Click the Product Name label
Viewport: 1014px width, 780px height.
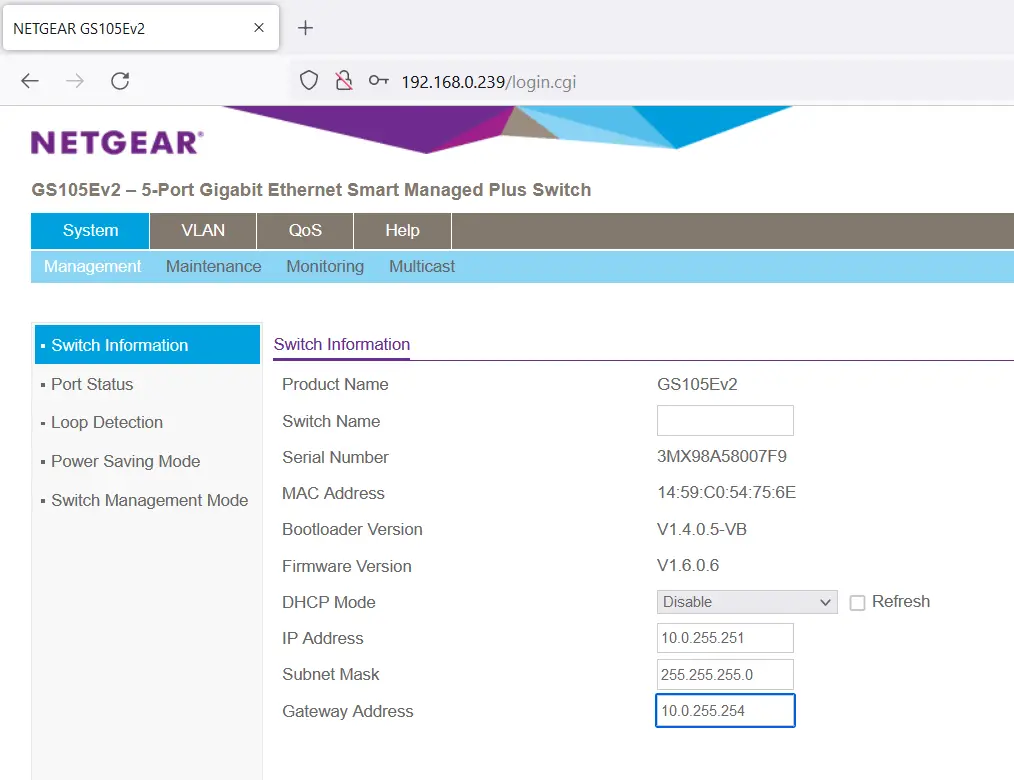(335, 384)
